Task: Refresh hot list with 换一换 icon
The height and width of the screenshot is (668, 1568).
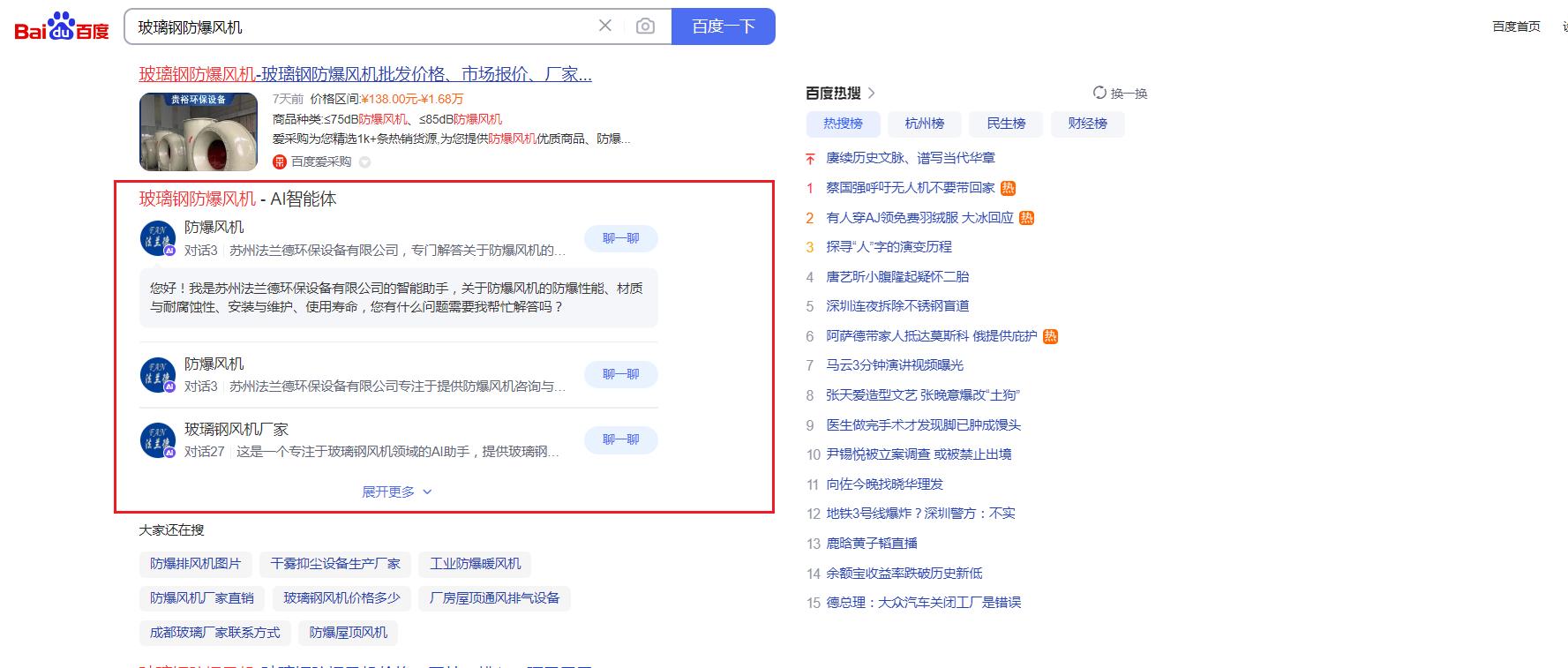Action: [x=1099, y=93]
